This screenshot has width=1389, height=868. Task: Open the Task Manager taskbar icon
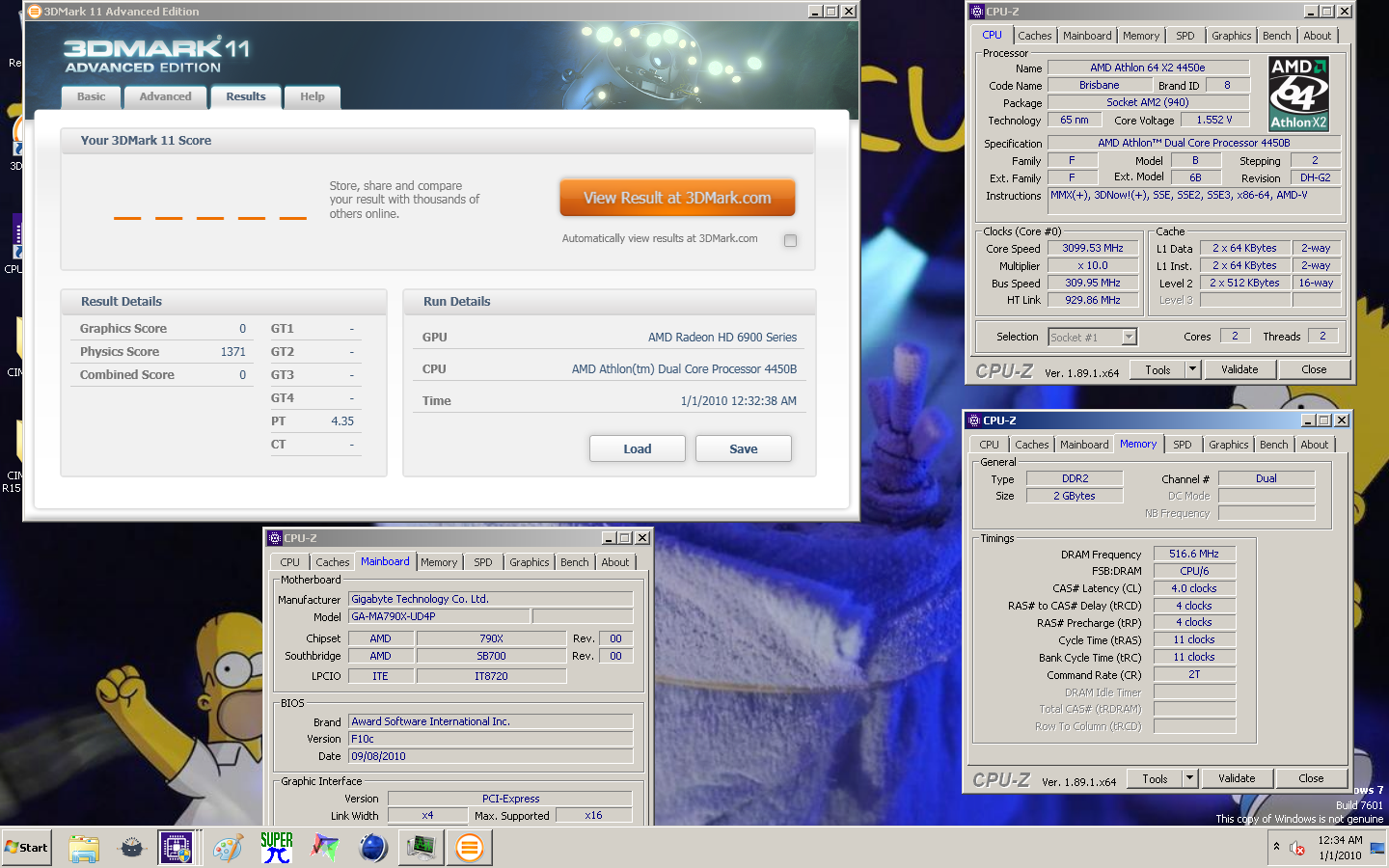point(422,848)
